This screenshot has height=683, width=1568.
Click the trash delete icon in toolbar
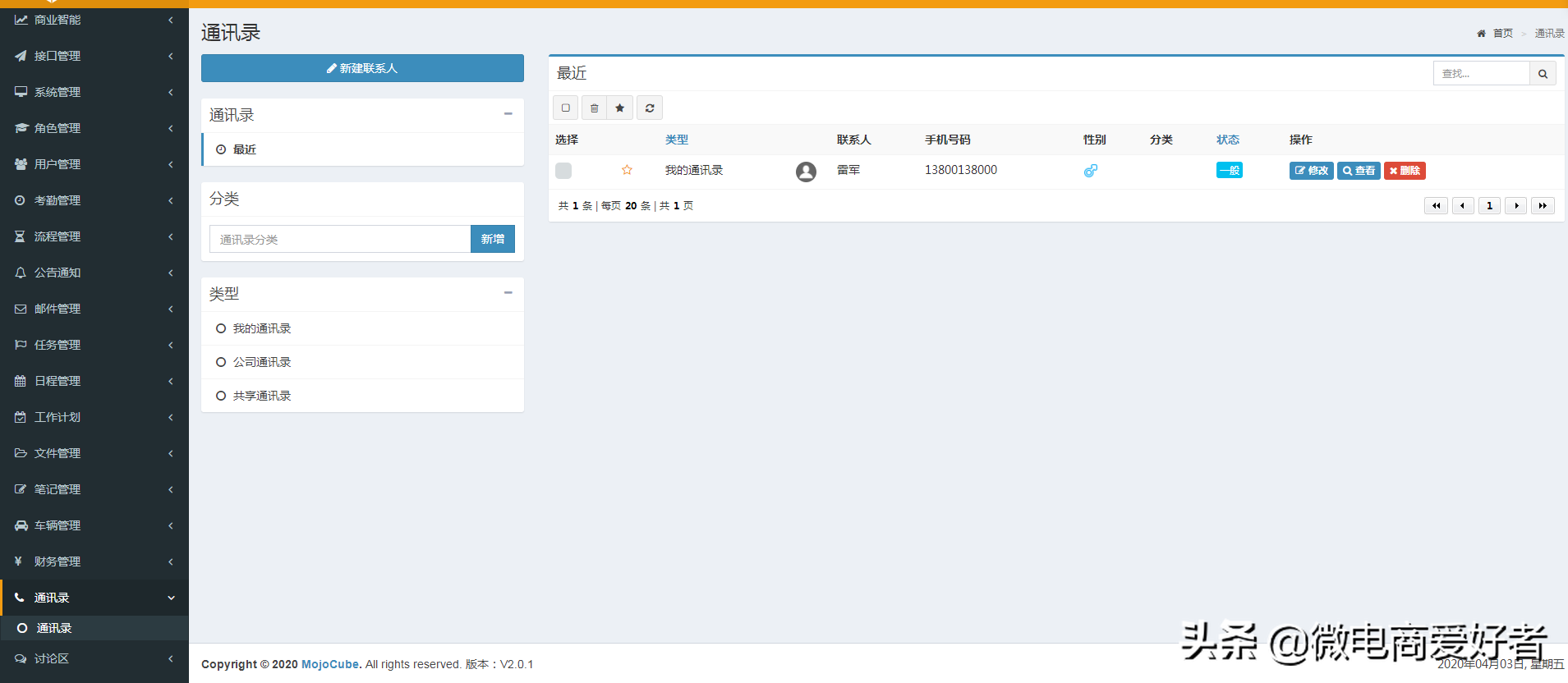point(595,108)
